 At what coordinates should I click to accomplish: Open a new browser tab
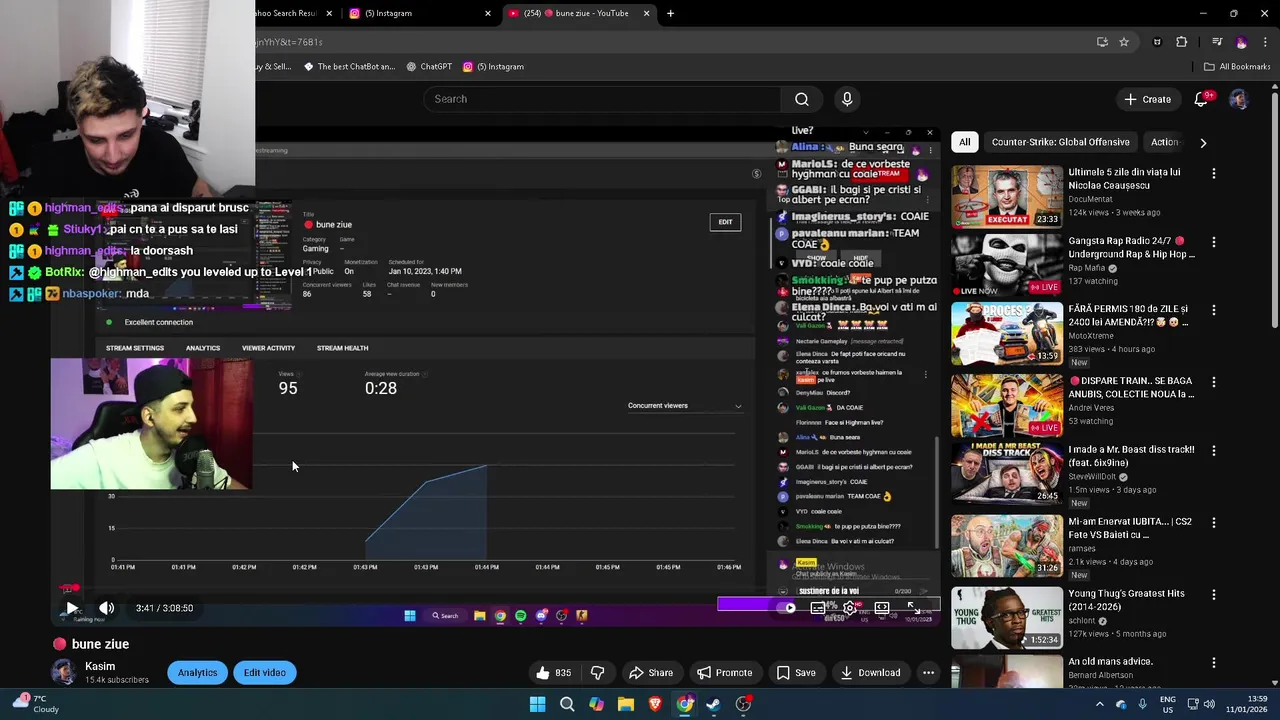[670, 13]
